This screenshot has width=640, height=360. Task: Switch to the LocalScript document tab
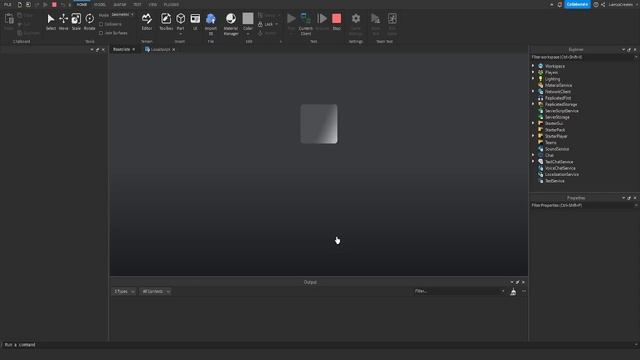[x=160, y=49]
